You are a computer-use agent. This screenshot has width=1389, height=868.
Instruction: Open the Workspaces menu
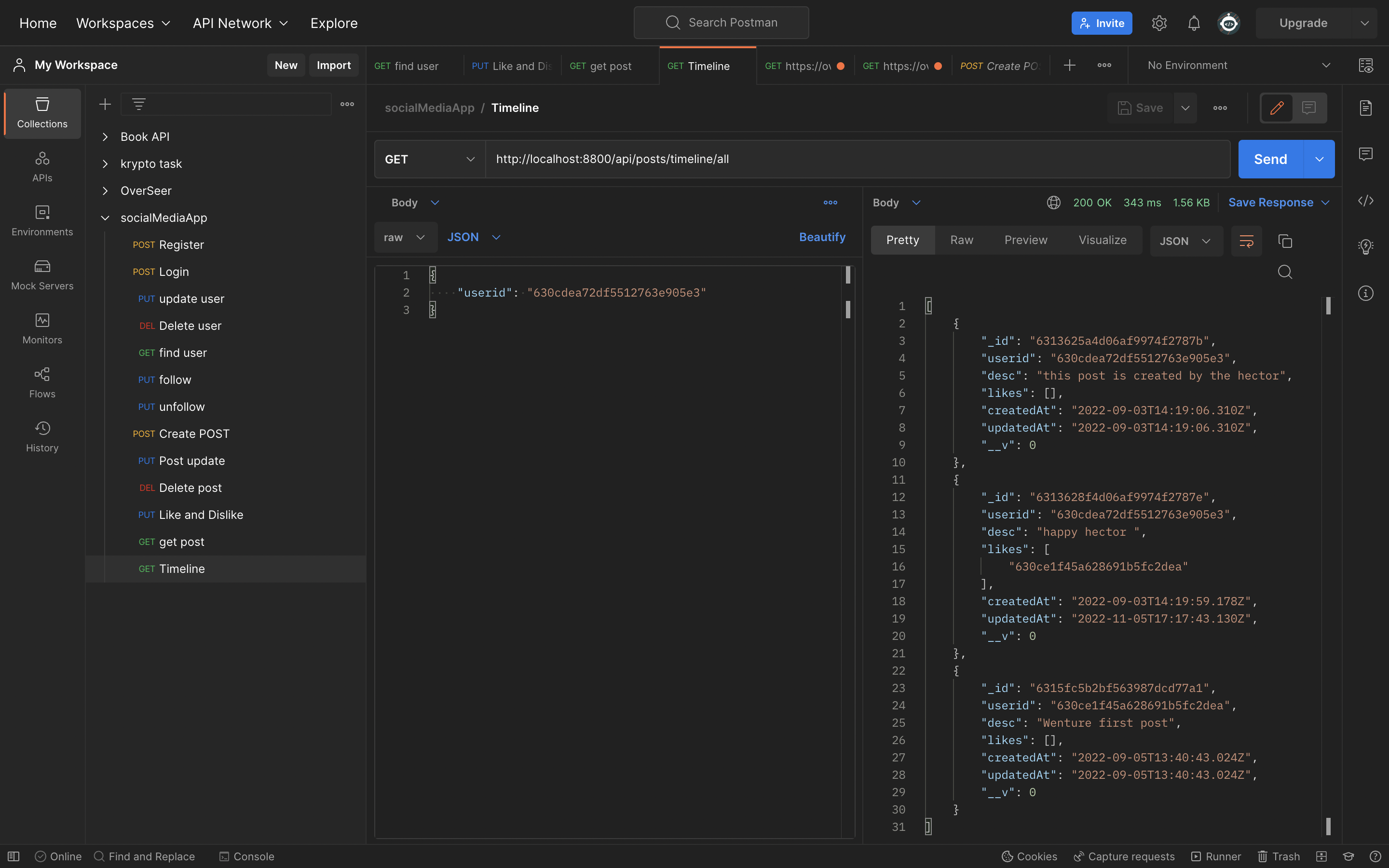[x=123, y=23]
